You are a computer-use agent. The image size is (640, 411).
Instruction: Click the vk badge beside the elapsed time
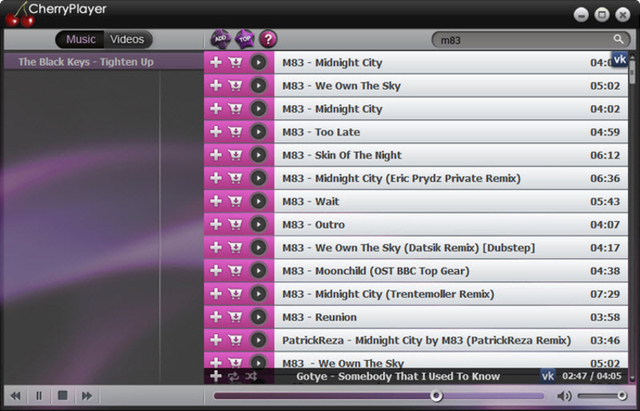click(548, 376)
